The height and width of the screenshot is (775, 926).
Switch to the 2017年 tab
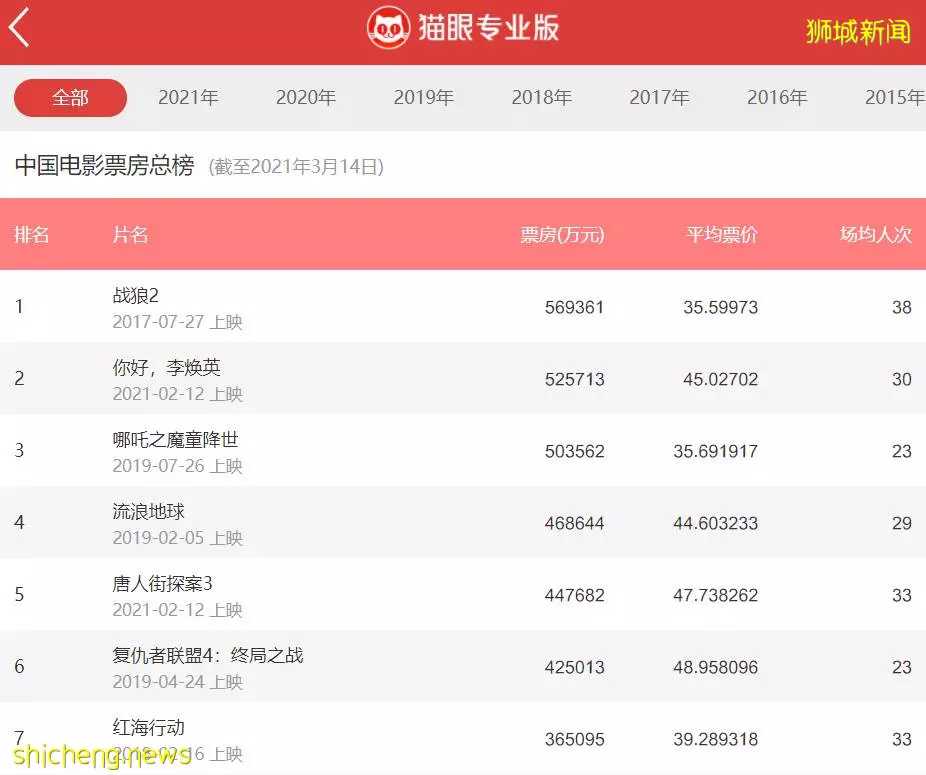[x=659, y=97]
